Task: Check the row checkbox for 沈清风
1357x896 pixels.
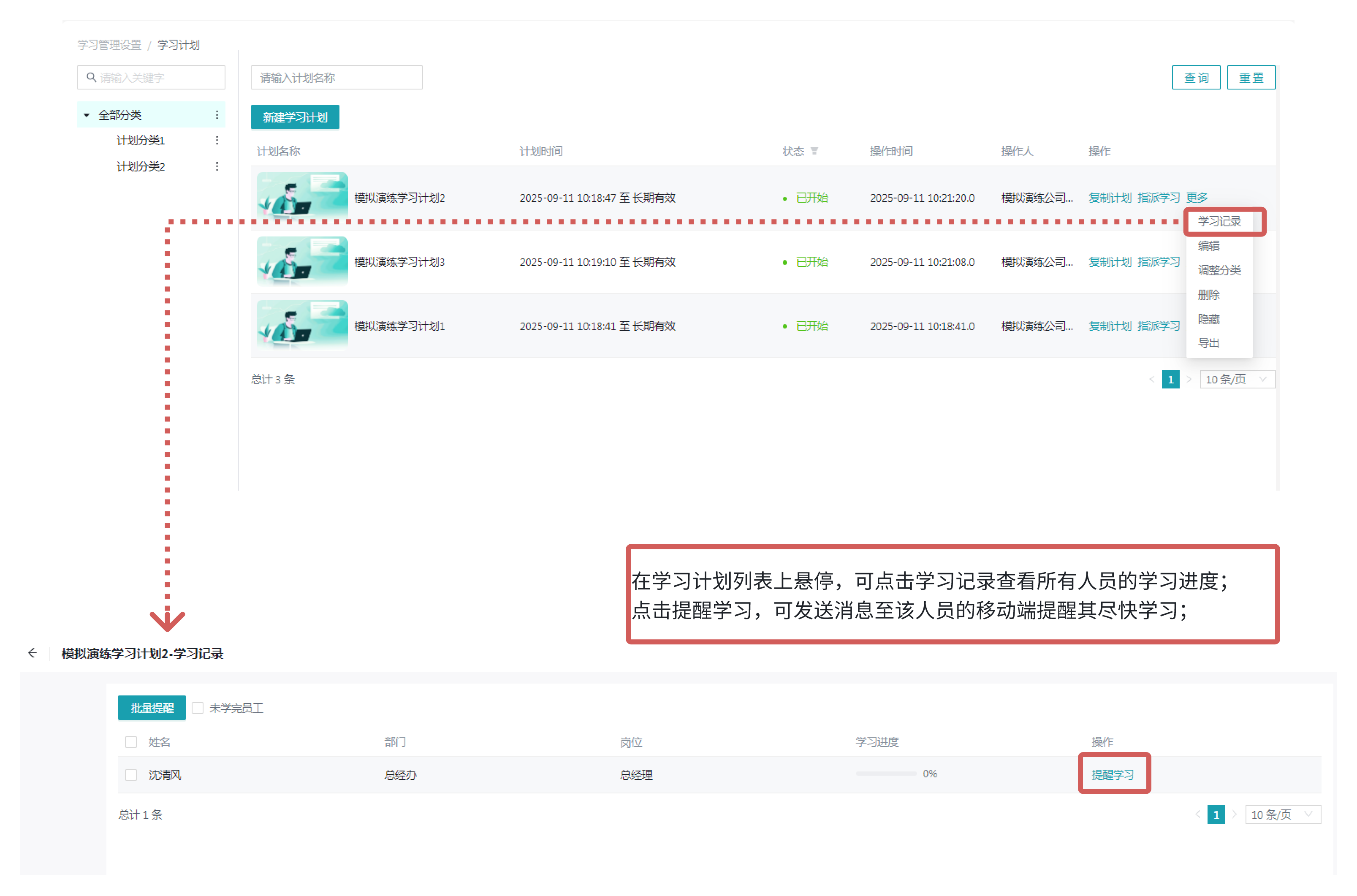Action: pos(131,775)
